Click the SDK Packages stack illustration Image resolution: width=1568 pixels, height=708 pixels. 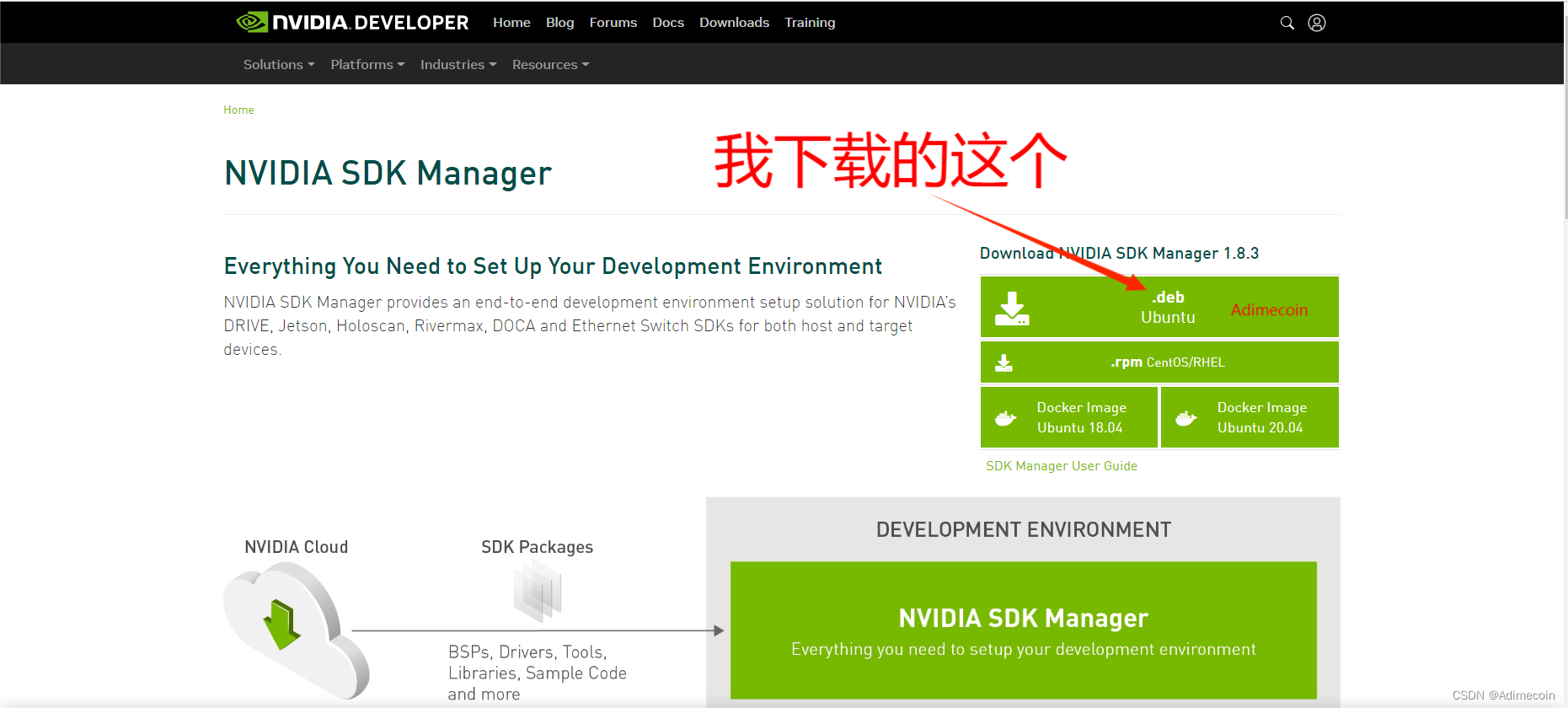pyautogui.click(x=538, y=592)
